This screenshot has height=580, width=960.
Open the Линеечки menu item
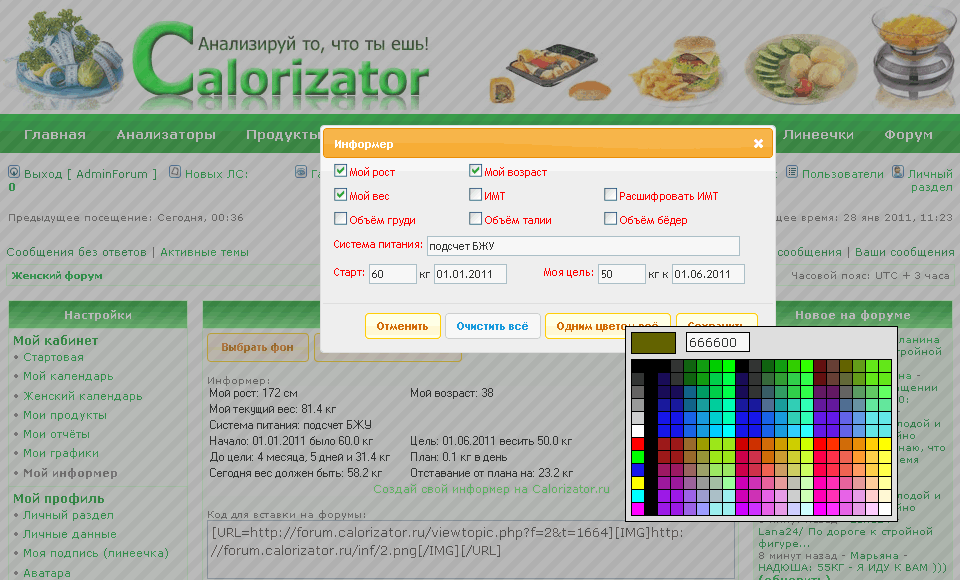click(818, 135)
